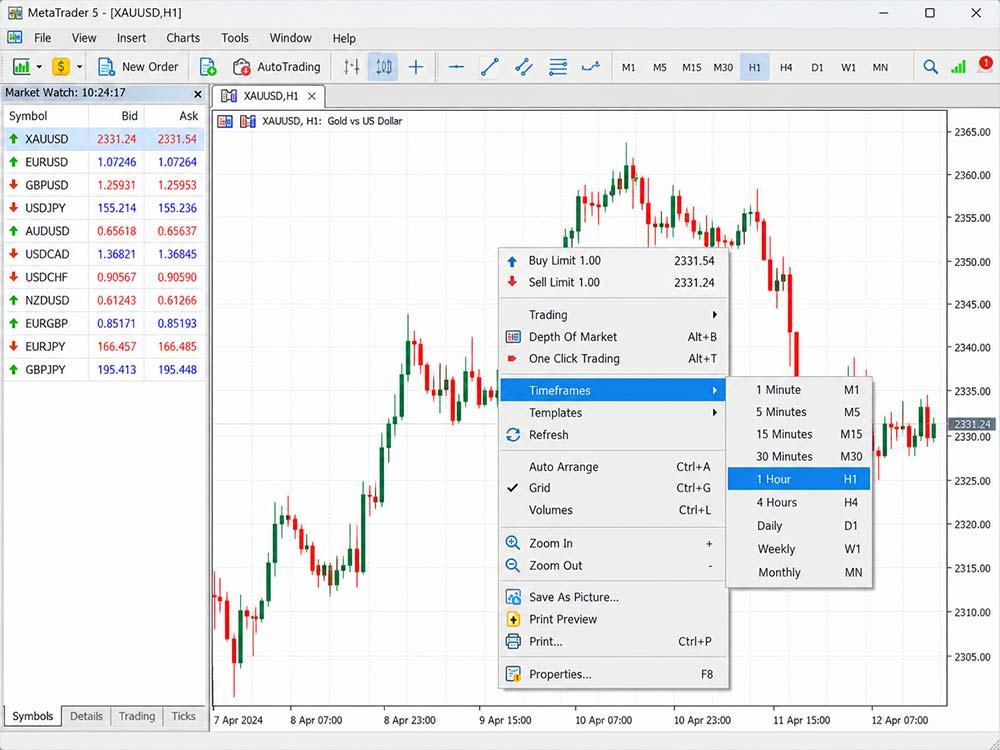Click Save As Picture entry

pos(614,598)
